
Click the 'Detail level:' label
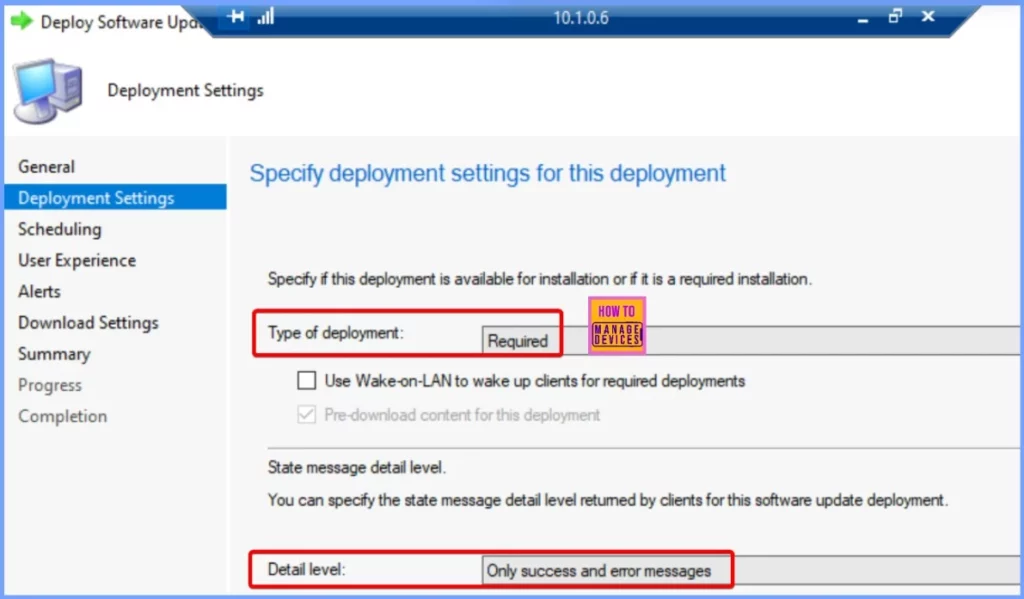click(306, 570)
